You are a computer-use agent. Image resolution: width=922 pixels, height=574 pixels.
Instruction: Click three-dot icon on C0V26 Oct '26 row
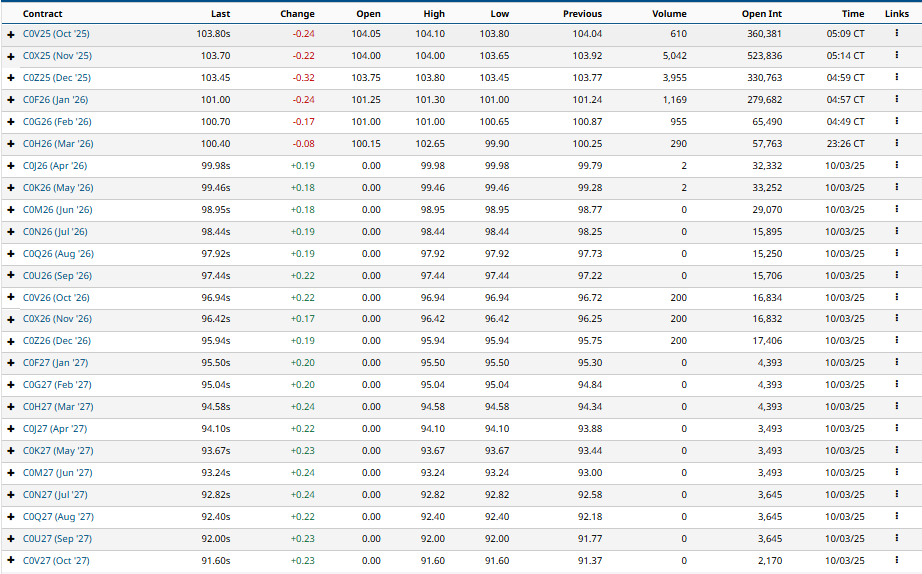coord(897,298)
